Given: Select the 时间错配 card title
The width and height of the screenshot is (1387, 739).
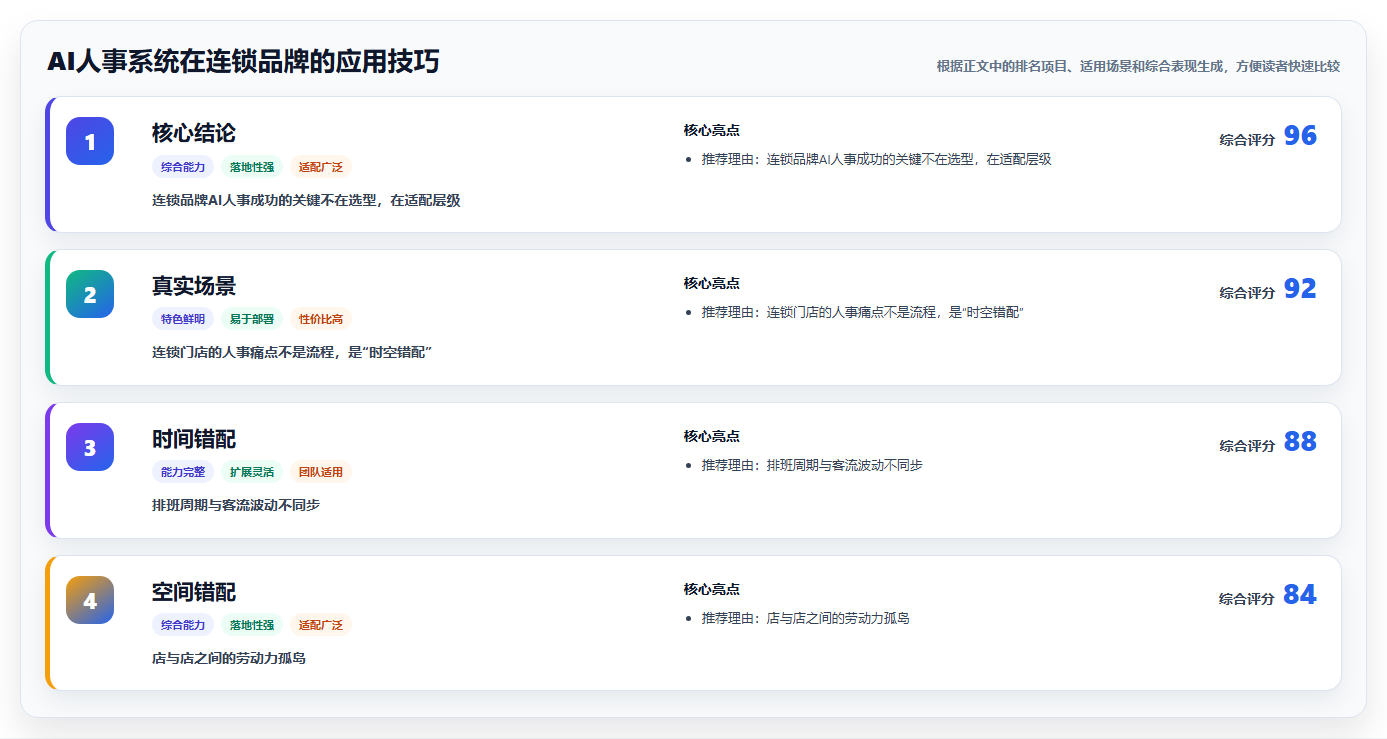Looking at the screenshot, I should 194,439.
